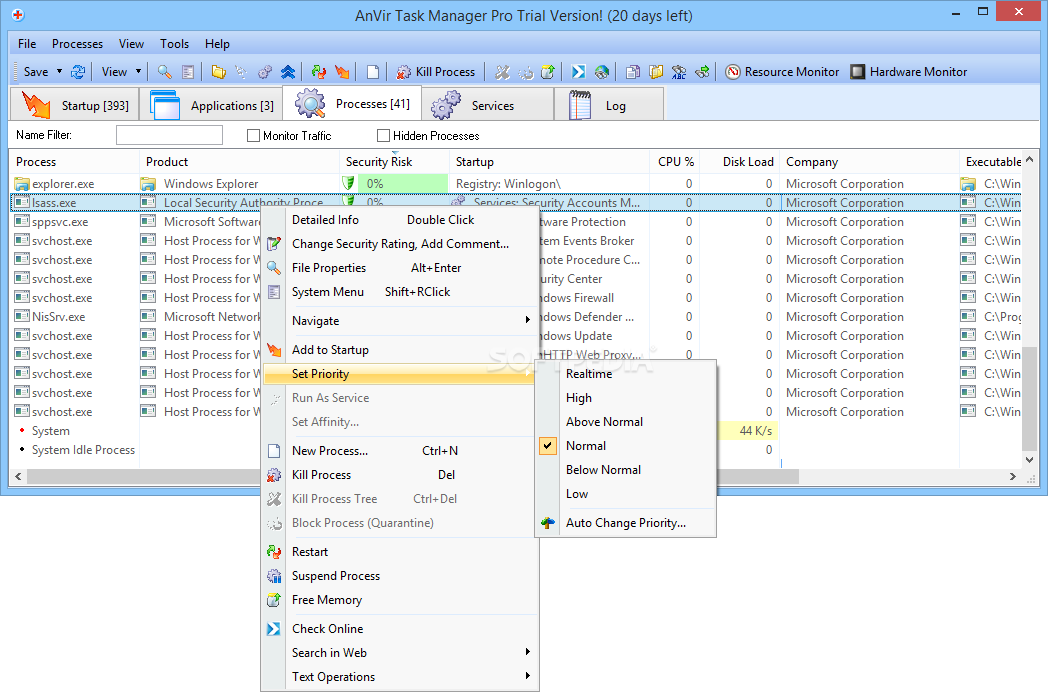
Task: Choose Detailed Info in context menu
Action: pyautogui.click(x=400, y=219)
